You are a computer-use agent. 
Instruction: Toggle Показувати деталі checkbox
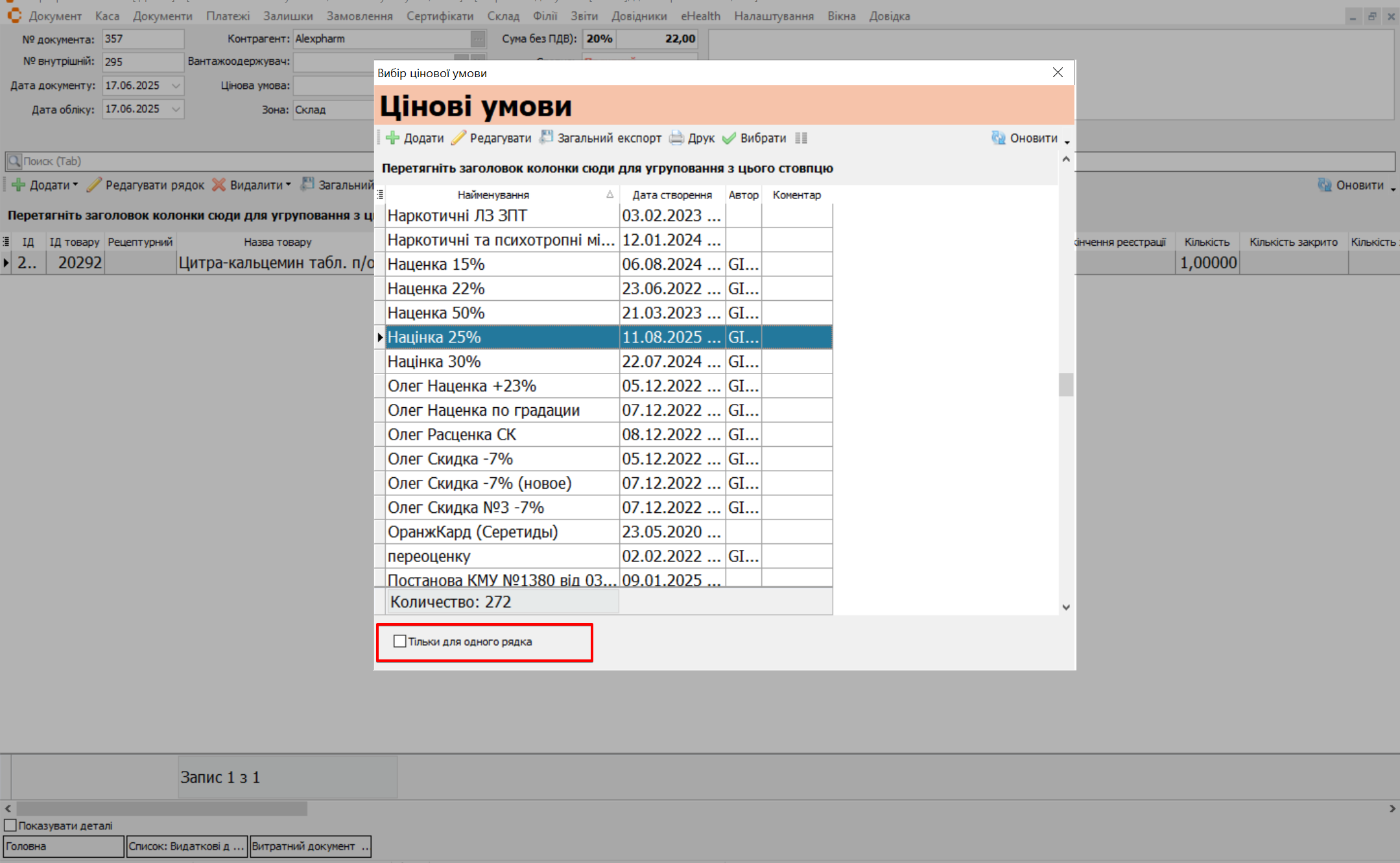(x=10, y=825)
